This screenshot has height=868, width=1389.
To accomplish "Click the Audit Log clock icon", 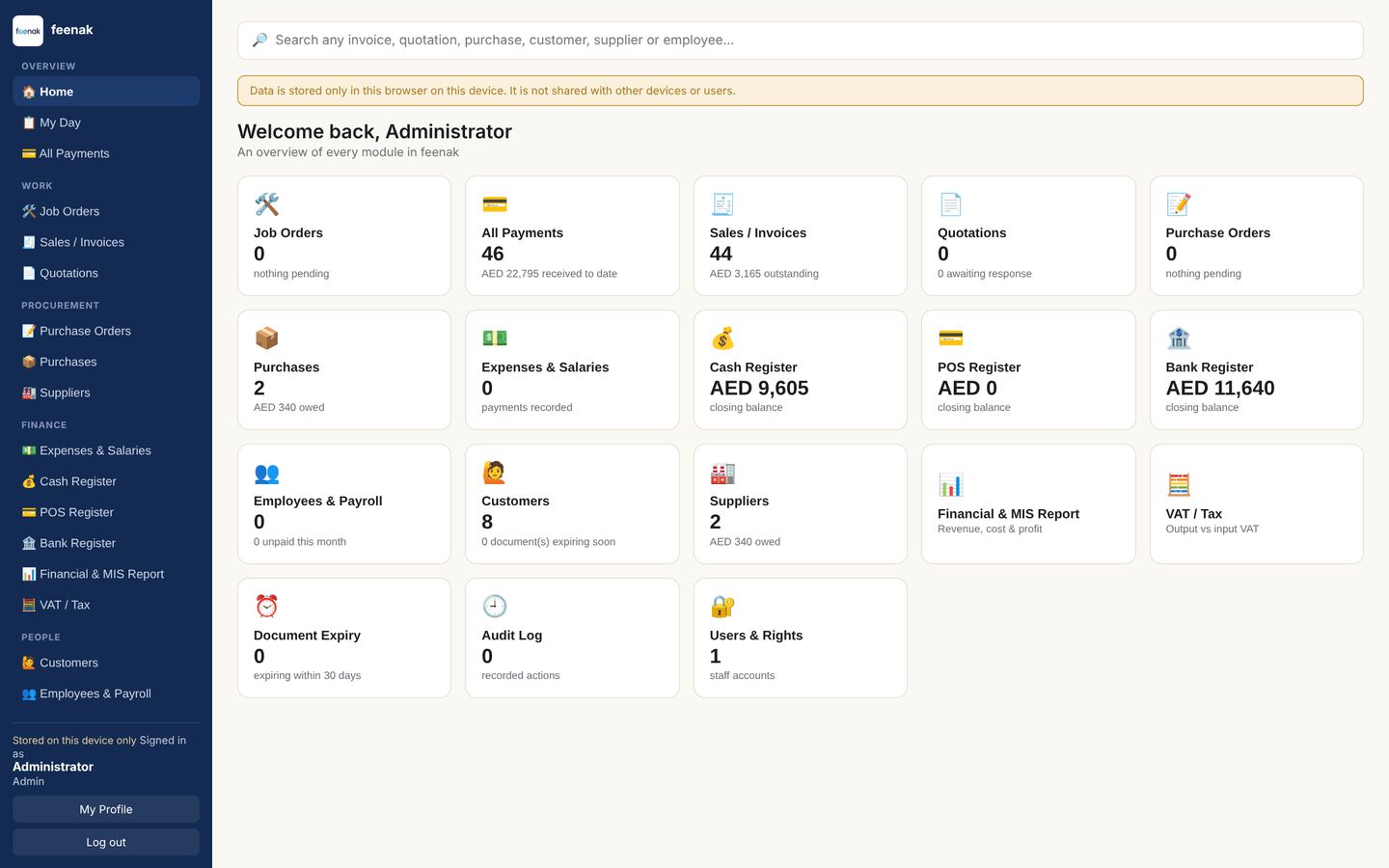I will (494, 607).
